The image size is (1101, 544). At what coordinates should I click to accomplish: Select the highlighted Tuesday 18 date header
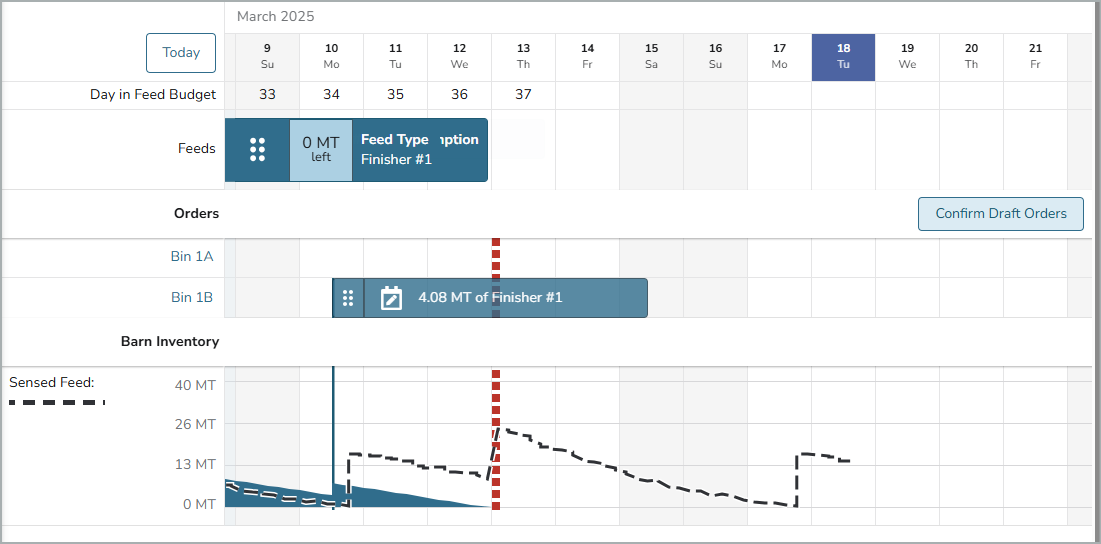843,57
